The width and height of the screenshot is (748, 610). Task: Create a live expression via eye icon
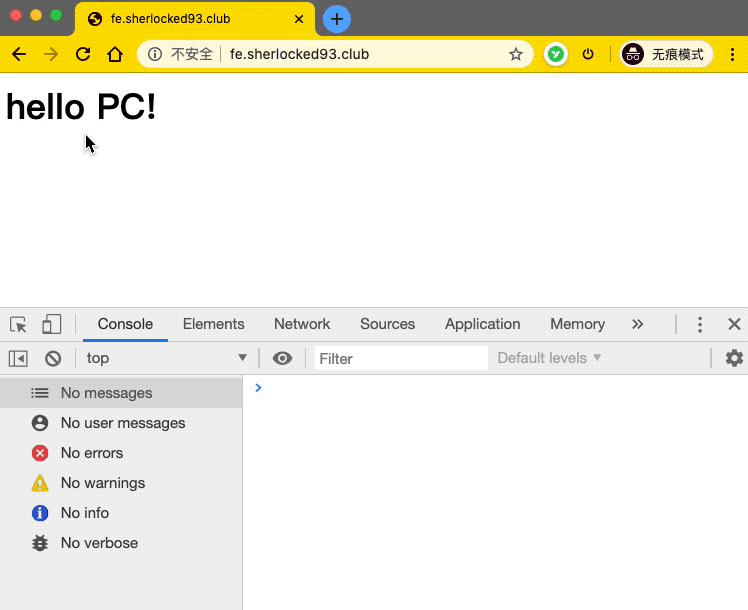pos(282,358)
